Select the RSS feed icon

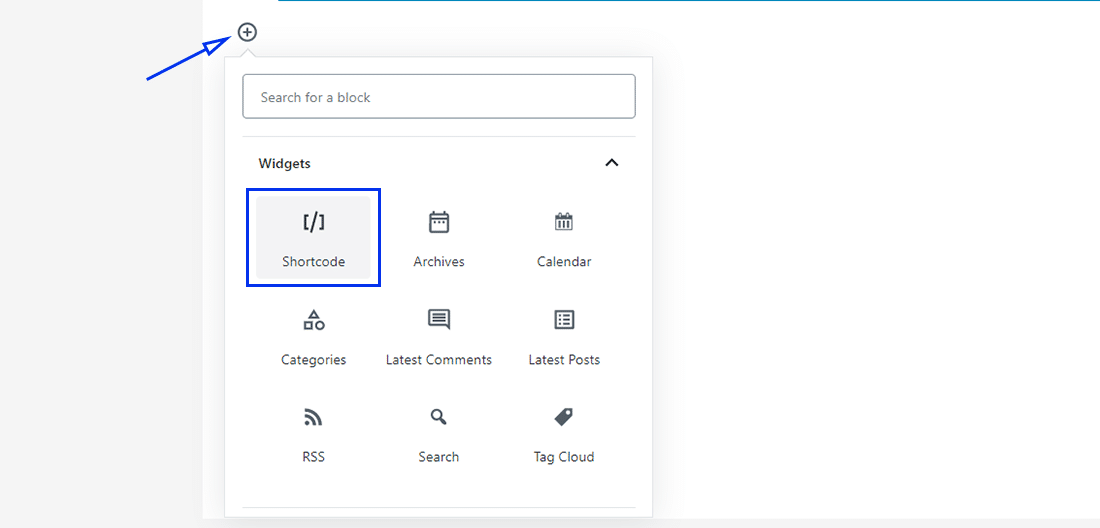[x=314, y=417]
